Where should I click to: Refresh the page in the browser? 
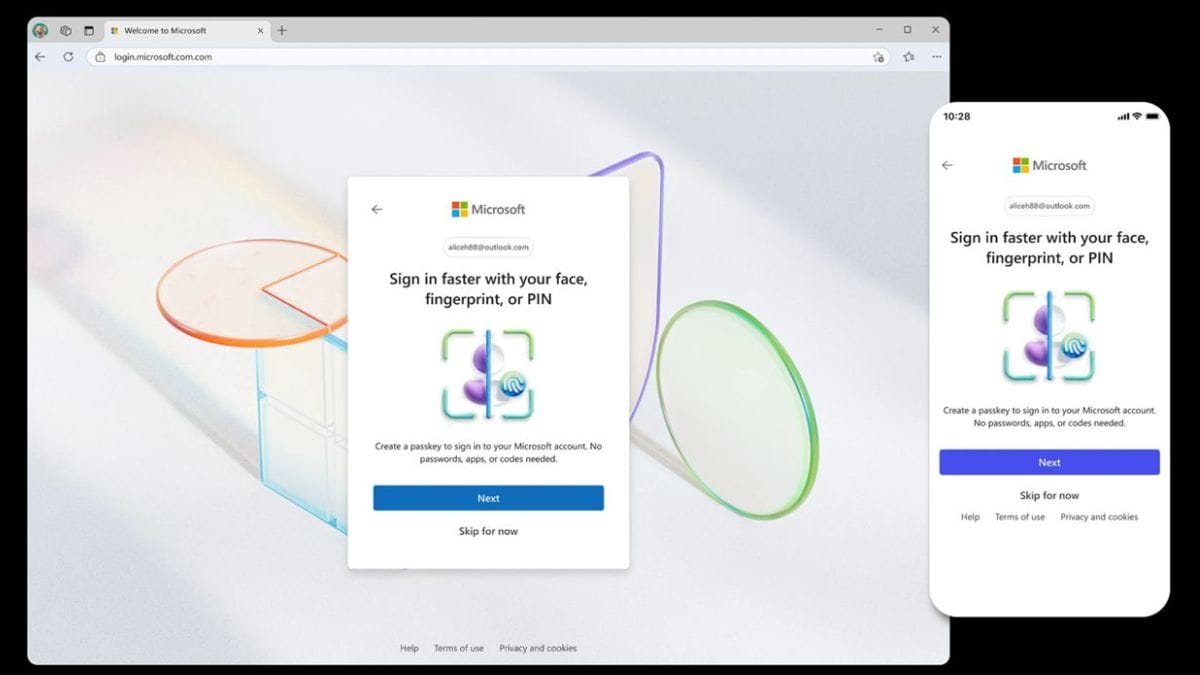click(x=68, y=57)
